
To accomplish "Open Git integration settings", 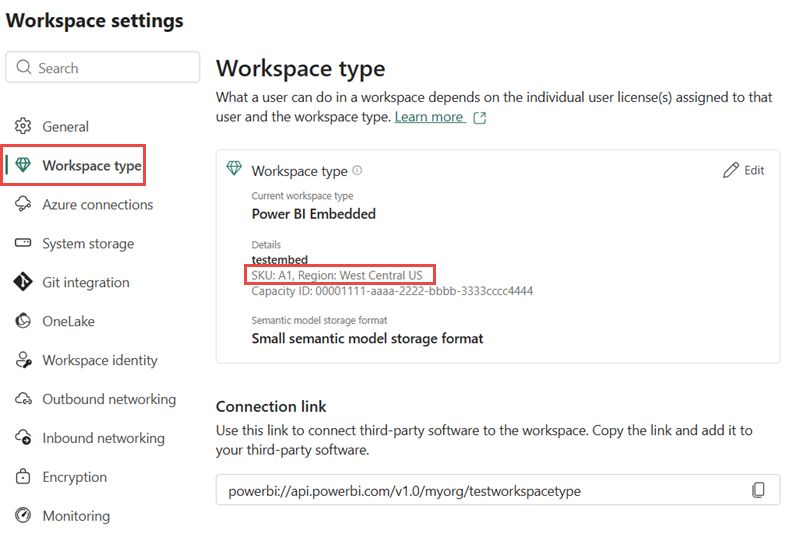I will [86, 283].
